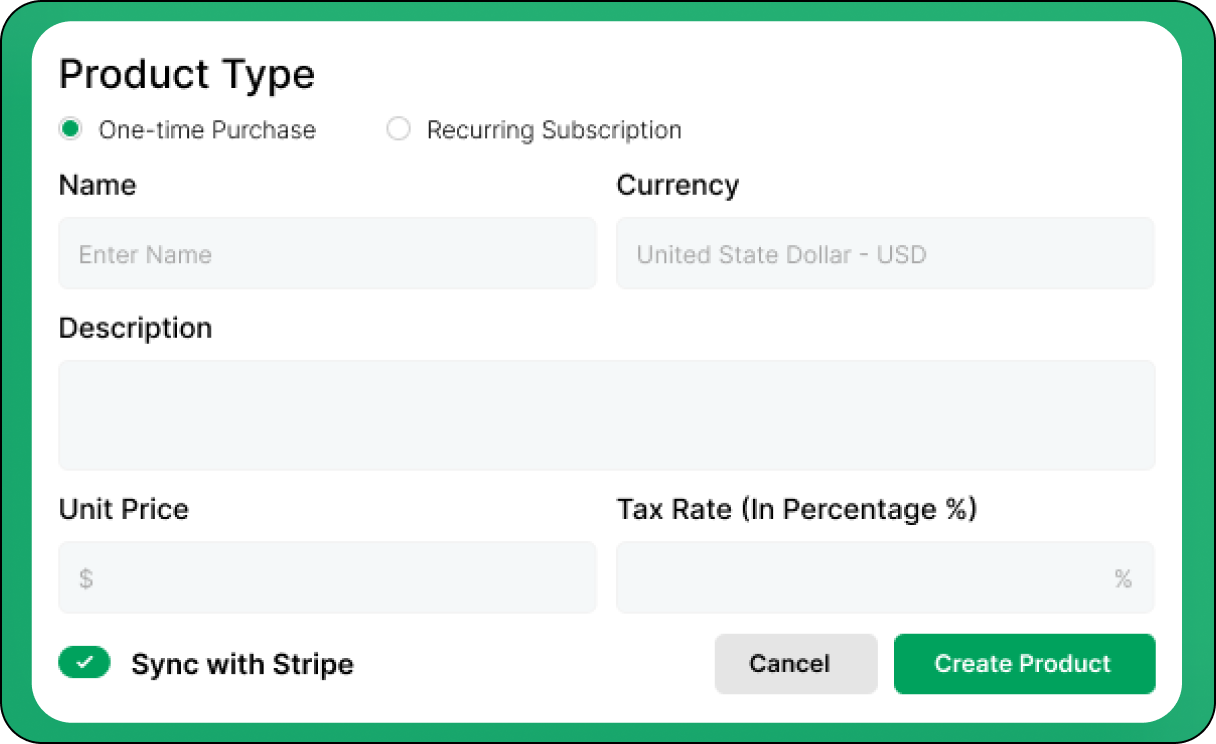
Task: Click the Sync with Stripe label text
Action: [x=242, y=664]
